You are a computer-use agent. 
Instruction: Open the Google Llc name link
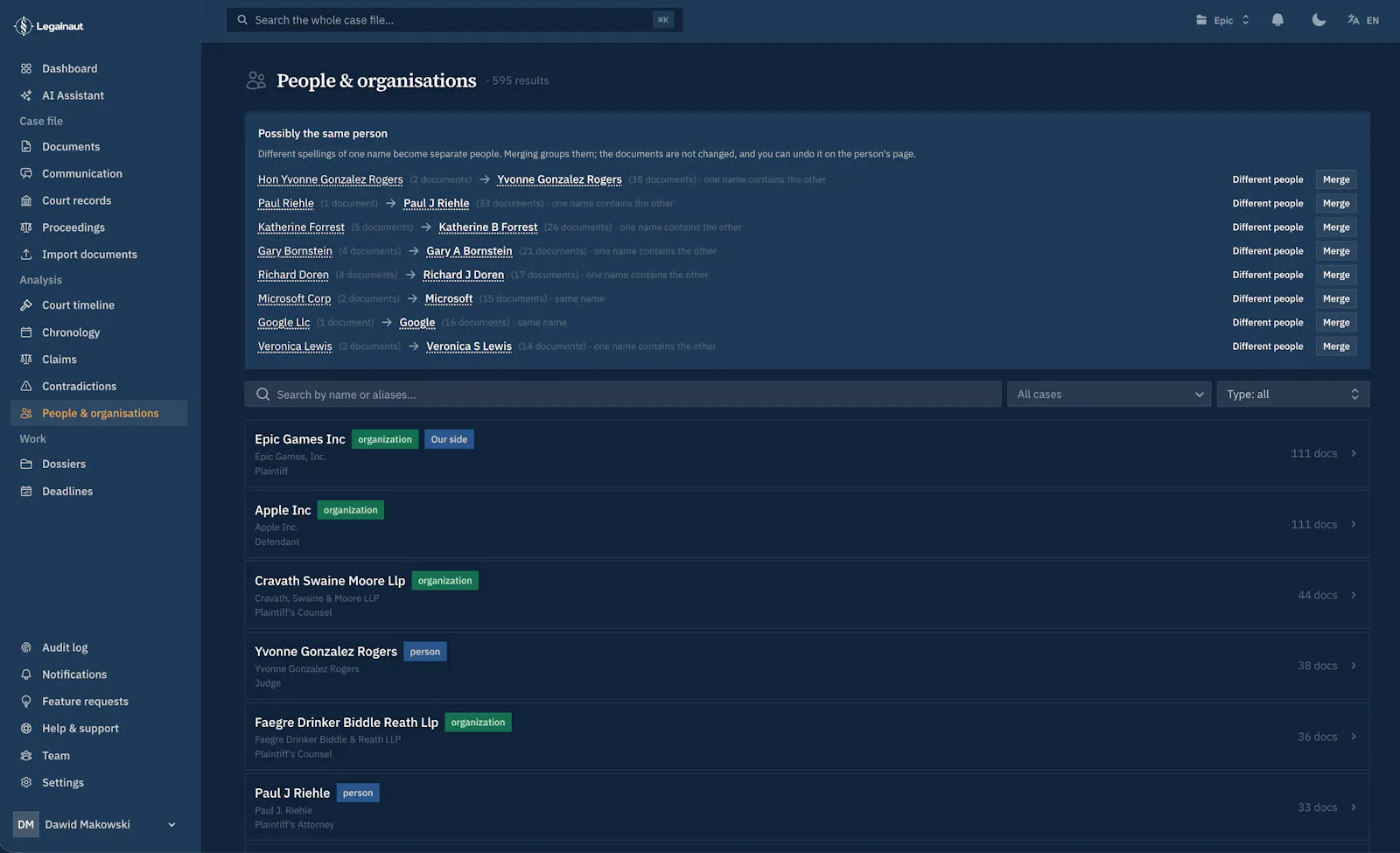click(283, 323)
